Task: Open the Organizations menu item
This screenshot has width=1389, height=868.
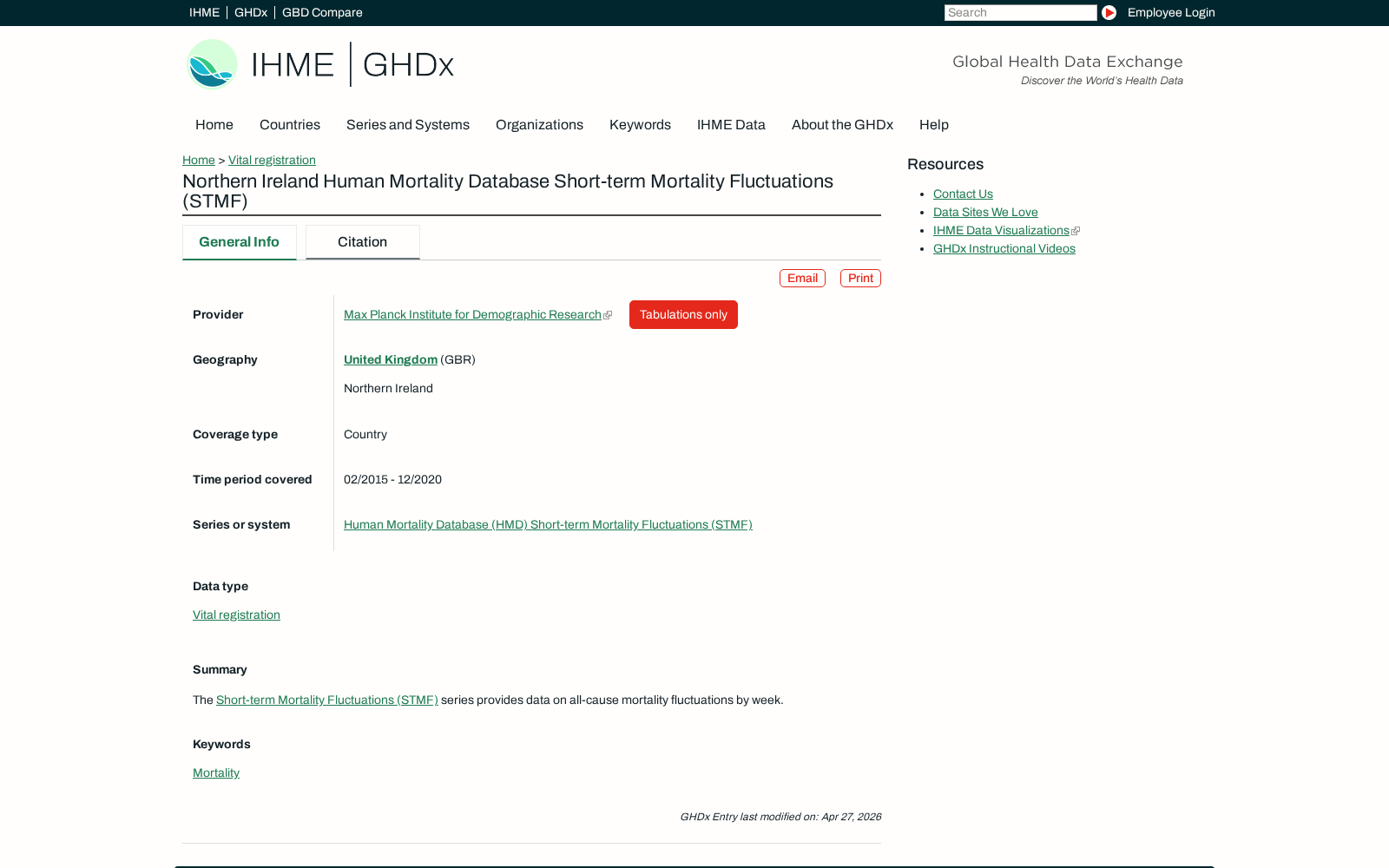Action: [539, 125]
